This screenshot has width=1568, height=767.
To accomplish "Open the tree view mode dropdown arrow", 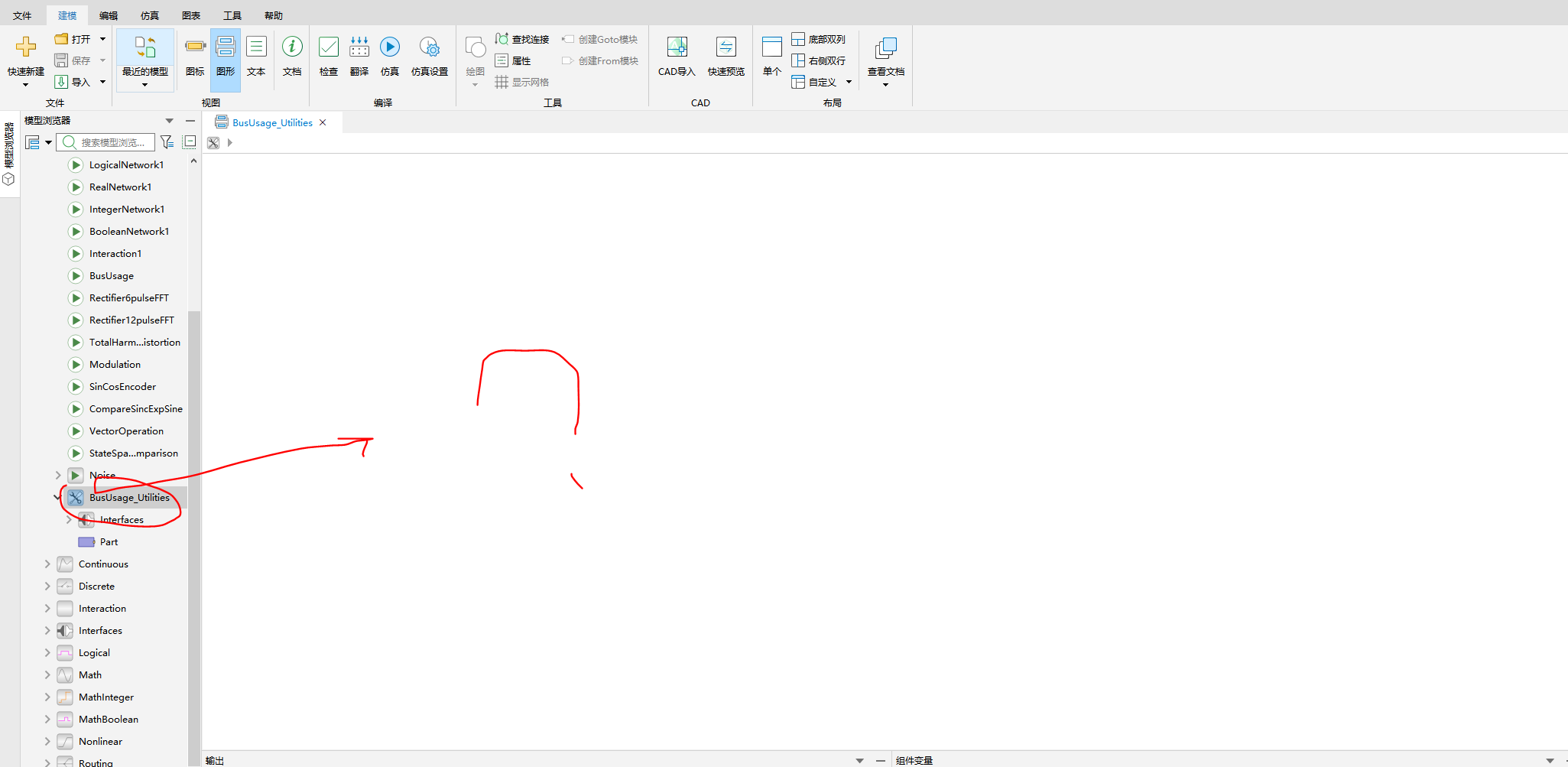I will click(x=48, y=142).
